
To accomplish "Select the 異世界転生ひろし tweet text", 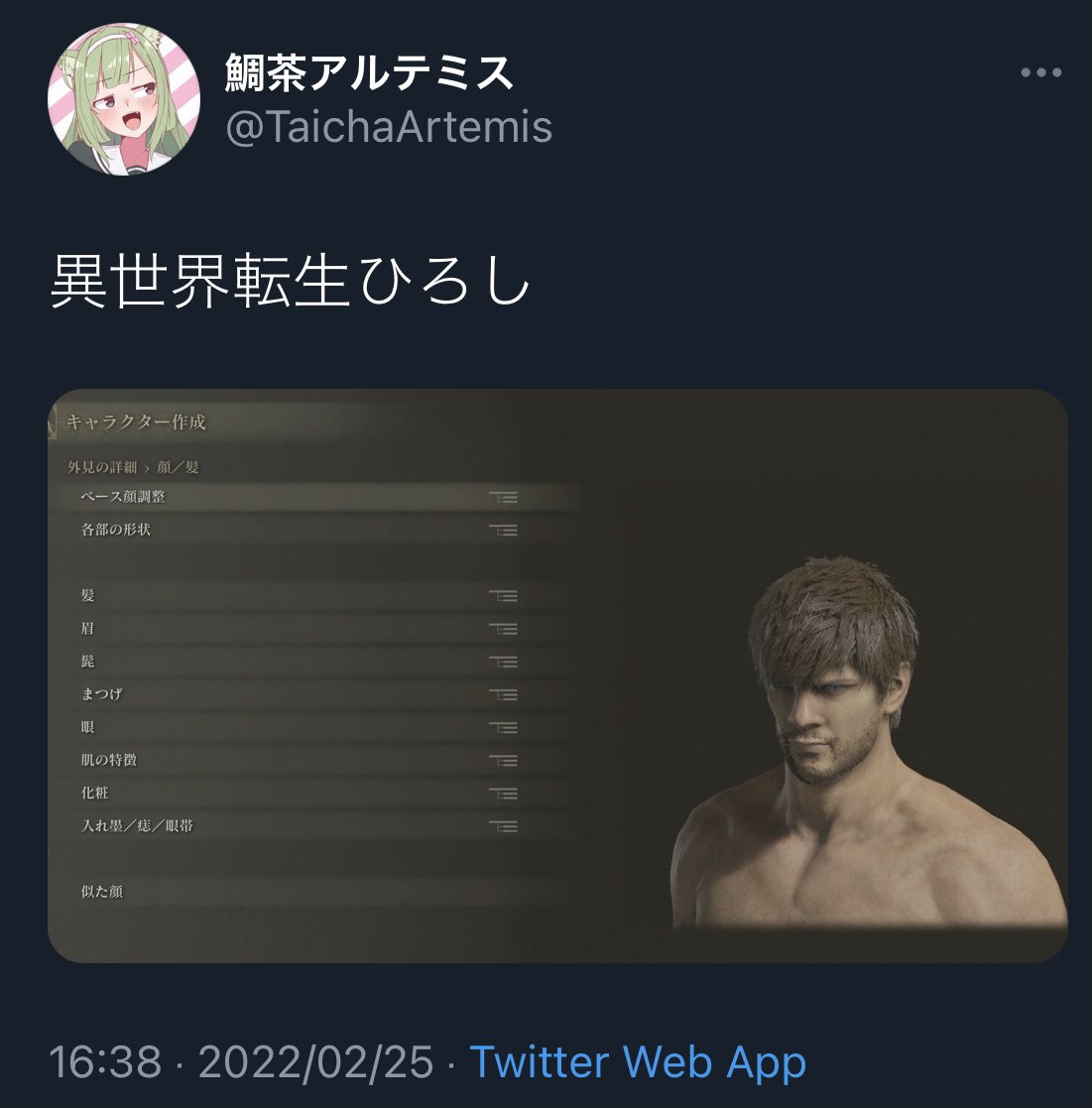I will 291,281.
